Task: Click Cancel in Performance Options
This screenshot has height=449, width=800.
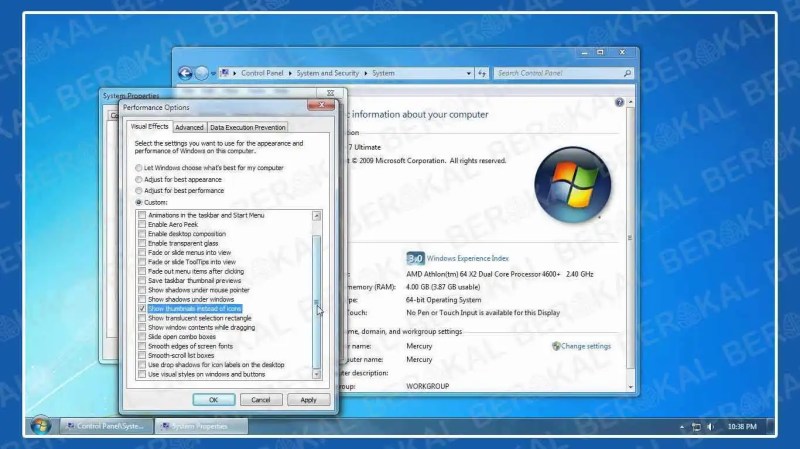Action: point(261,400)
